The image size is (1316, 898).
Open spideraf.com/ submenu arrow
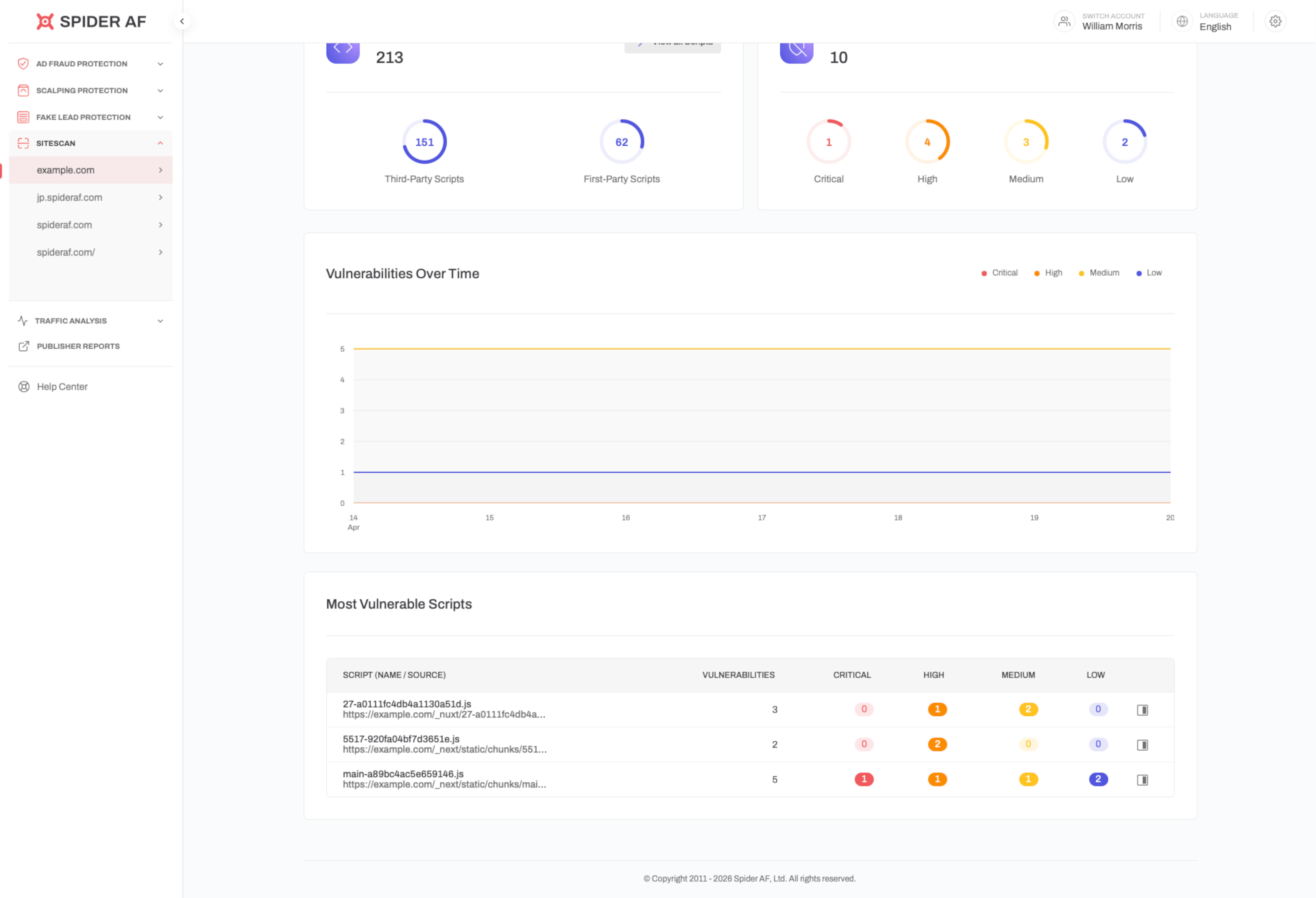[x=161, y=252]
